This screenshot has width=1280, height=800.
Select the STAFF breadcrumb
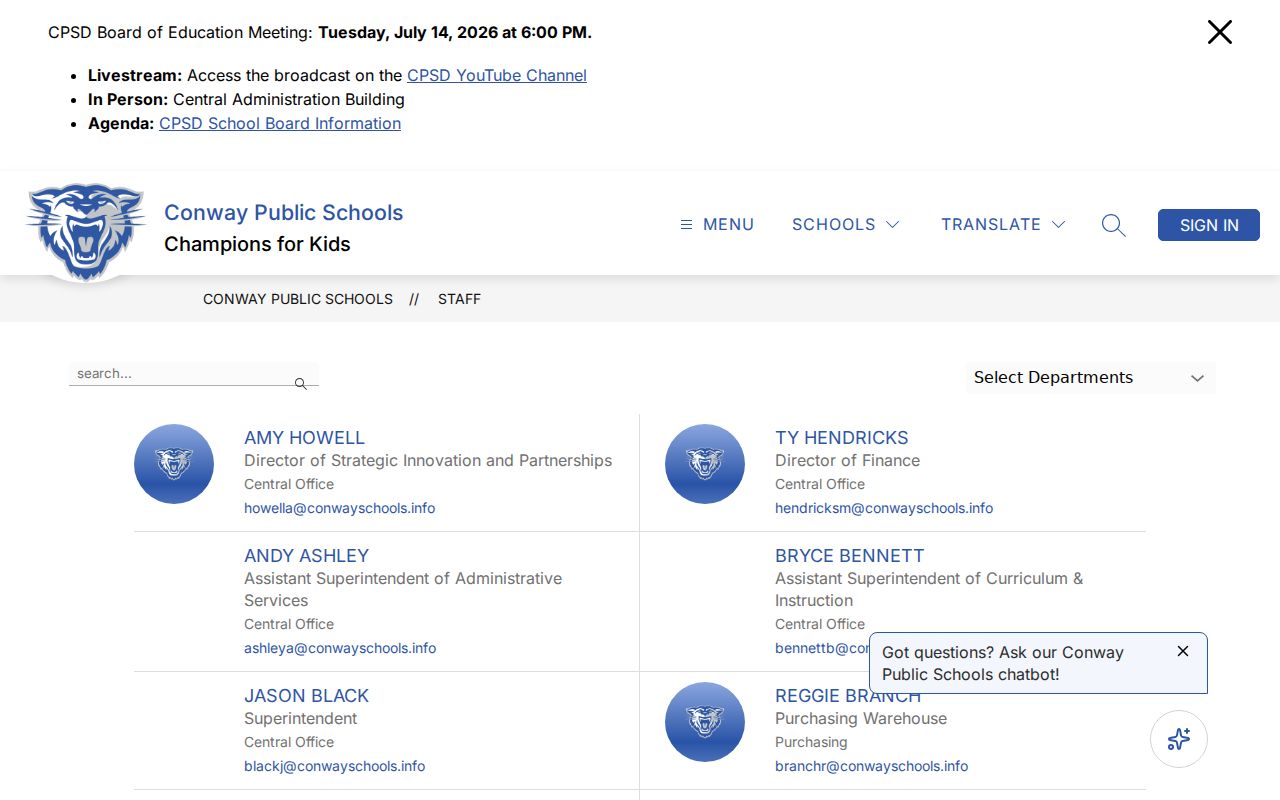click(x=459, y=299)
